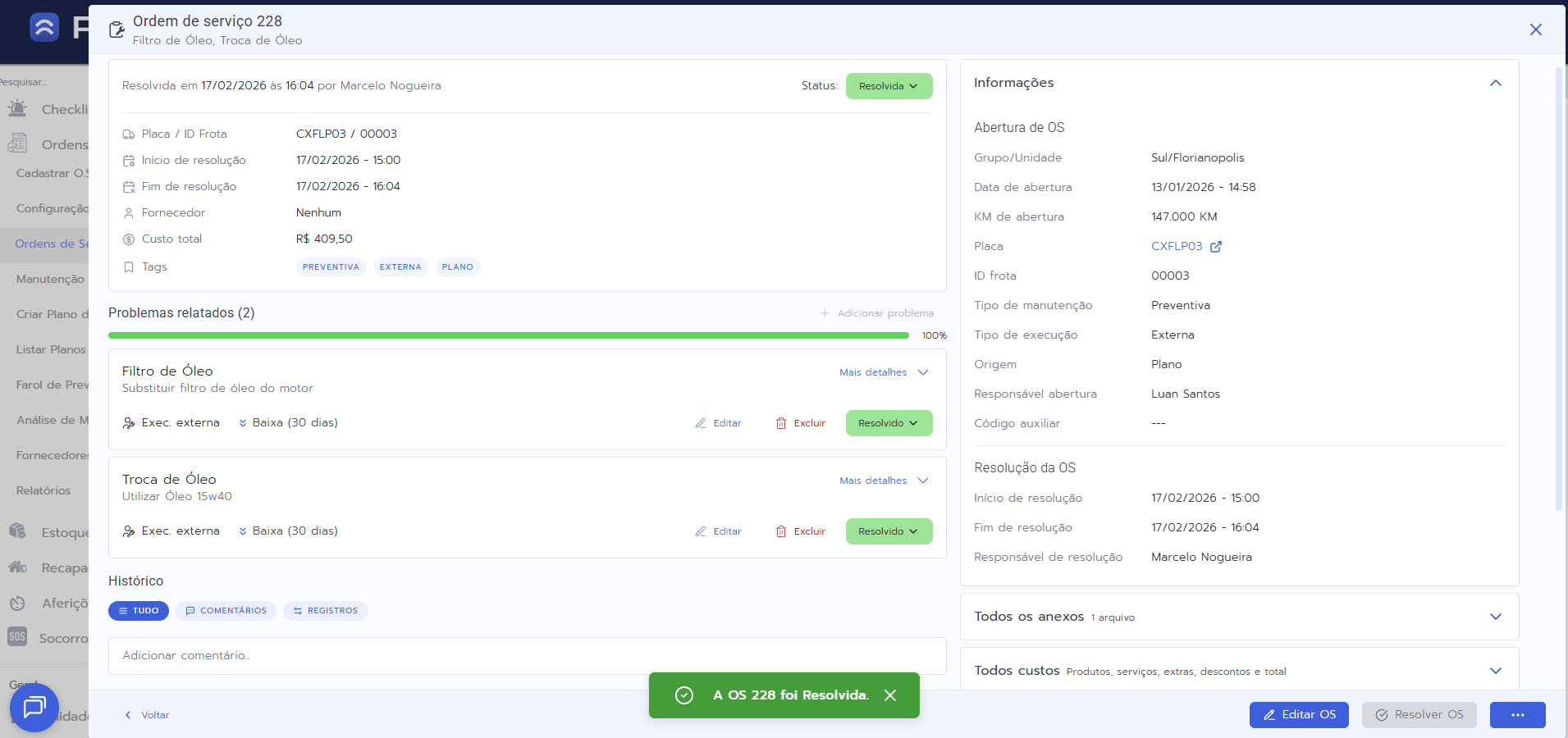The image size is (1568, 738).
Task: Click the chat support bubble icon
Action: coord(34,707)
